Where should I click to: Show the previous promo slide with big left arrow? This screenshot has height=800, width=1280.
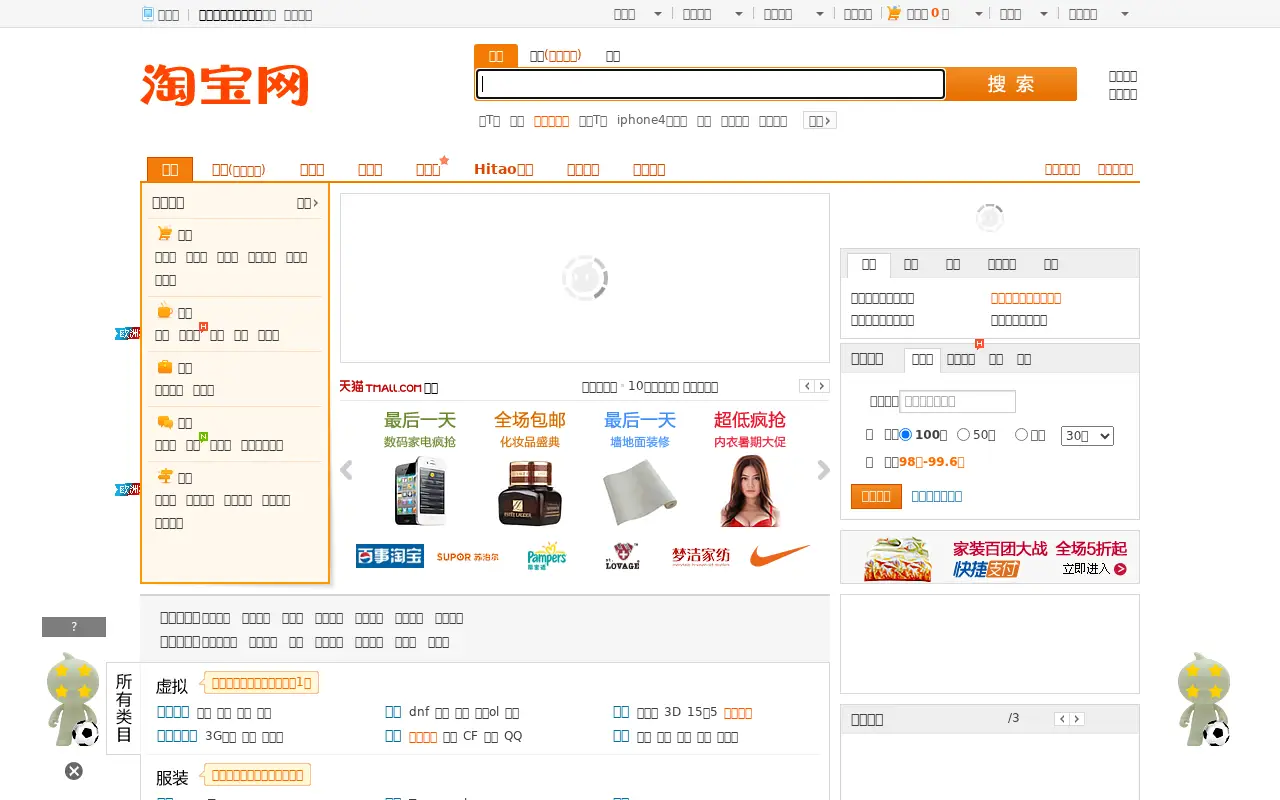(x=346, y=470)
